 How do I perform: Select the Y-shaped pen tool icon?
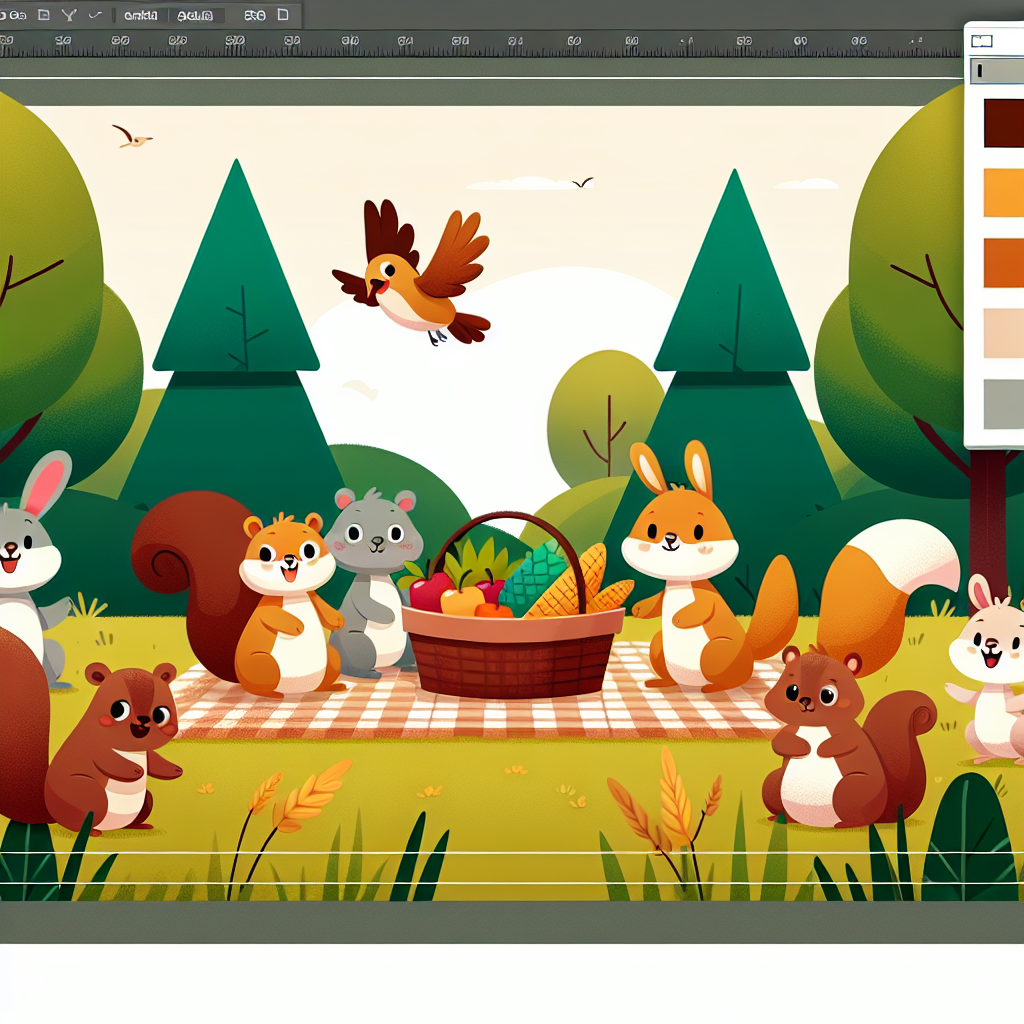click(x=69, y=15)
